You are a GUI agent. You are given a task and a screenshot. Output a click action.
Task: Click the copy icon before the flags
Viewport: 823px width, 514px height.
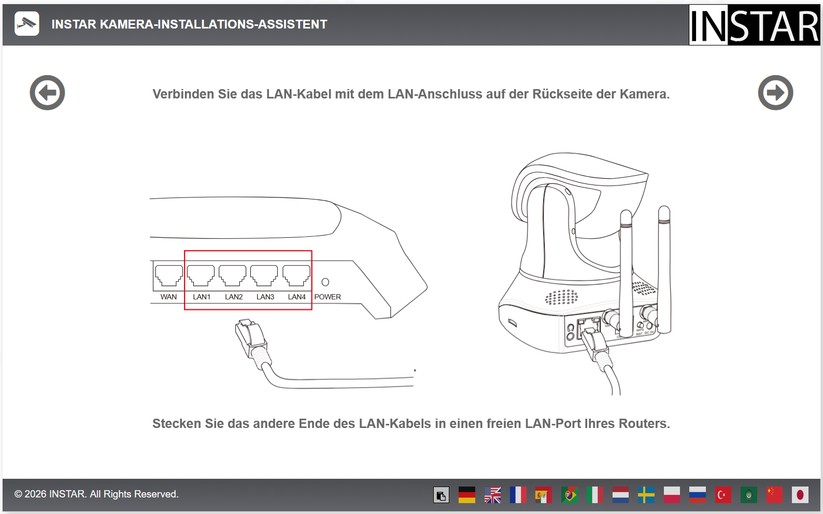coord(441,495)
